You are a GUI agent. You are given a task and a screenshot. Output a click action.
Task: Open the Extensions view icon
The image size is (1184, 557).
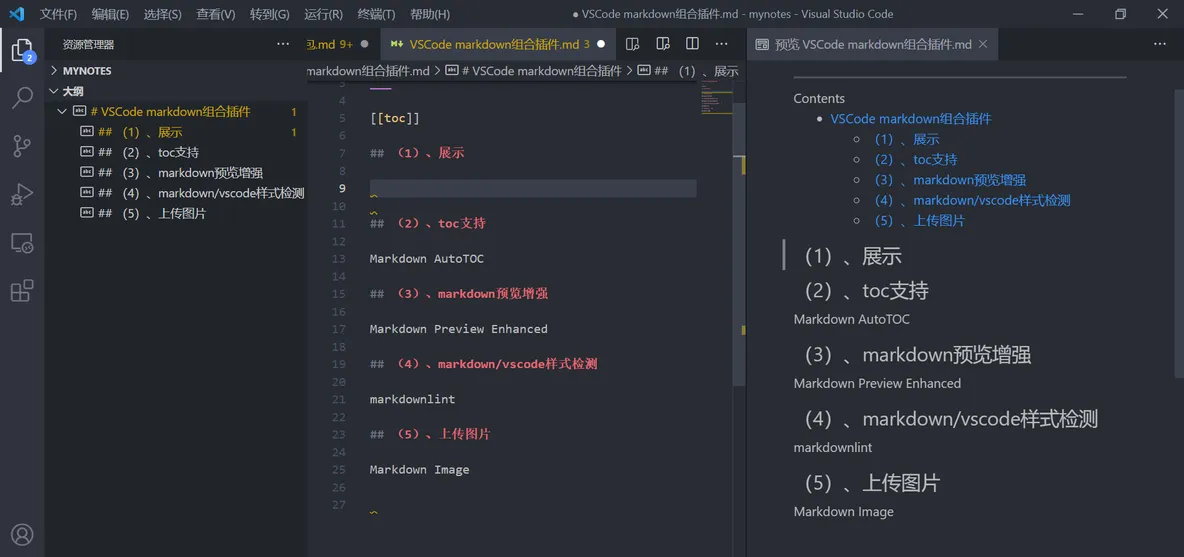click(23, 291)
